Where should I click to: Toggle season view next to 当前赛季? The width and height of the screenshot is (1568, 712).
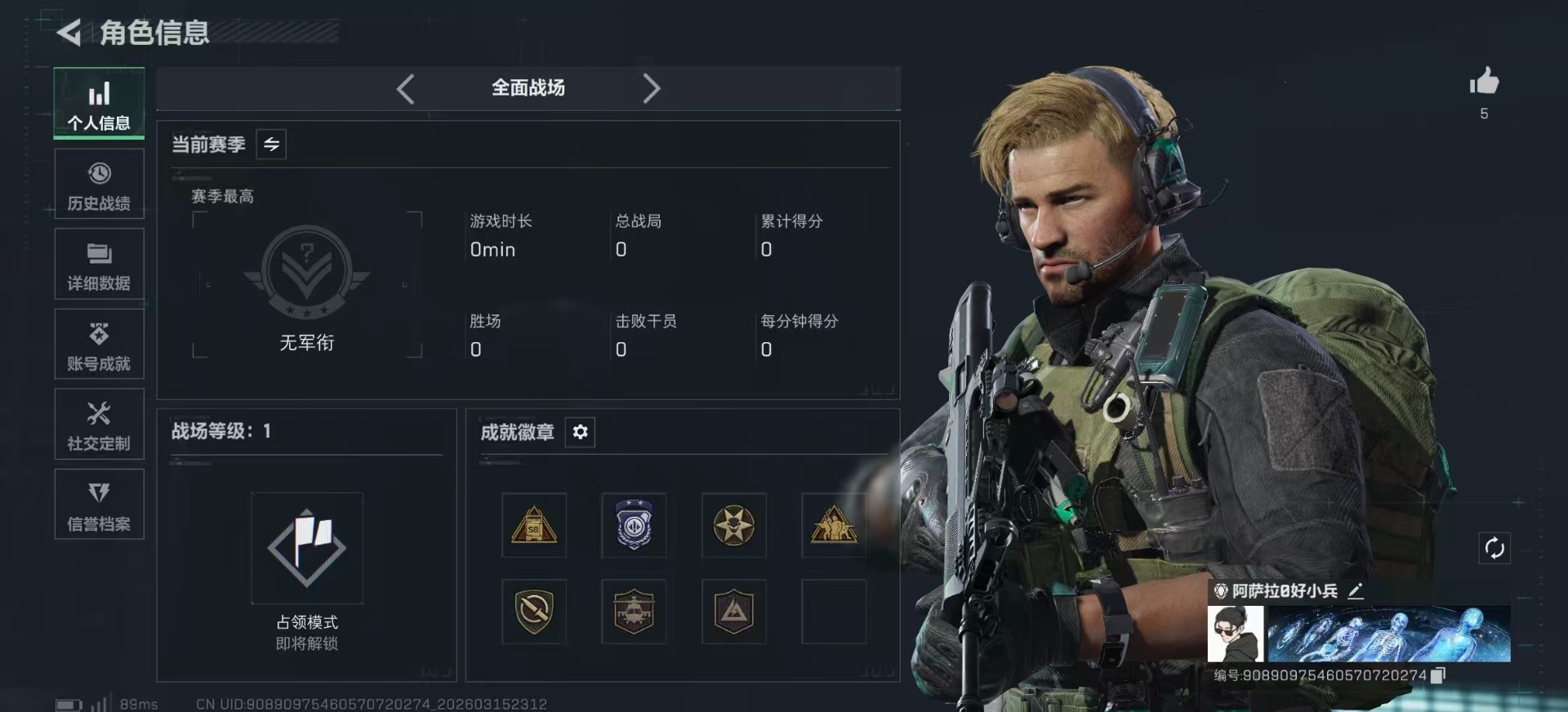(x=271, y=145)
